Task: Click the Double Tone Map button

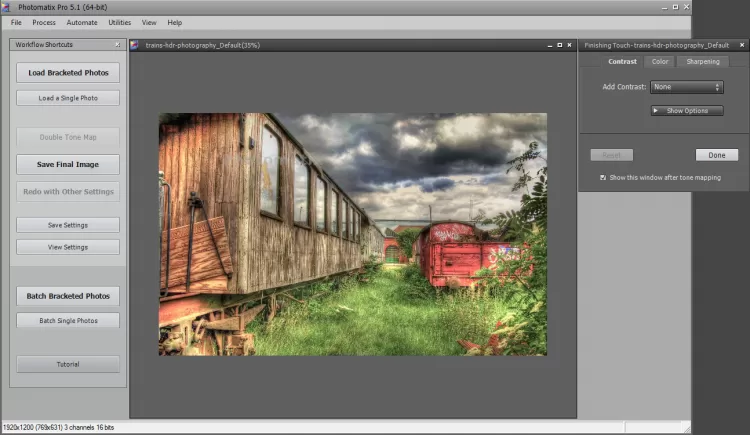Action: pos(68,137)
